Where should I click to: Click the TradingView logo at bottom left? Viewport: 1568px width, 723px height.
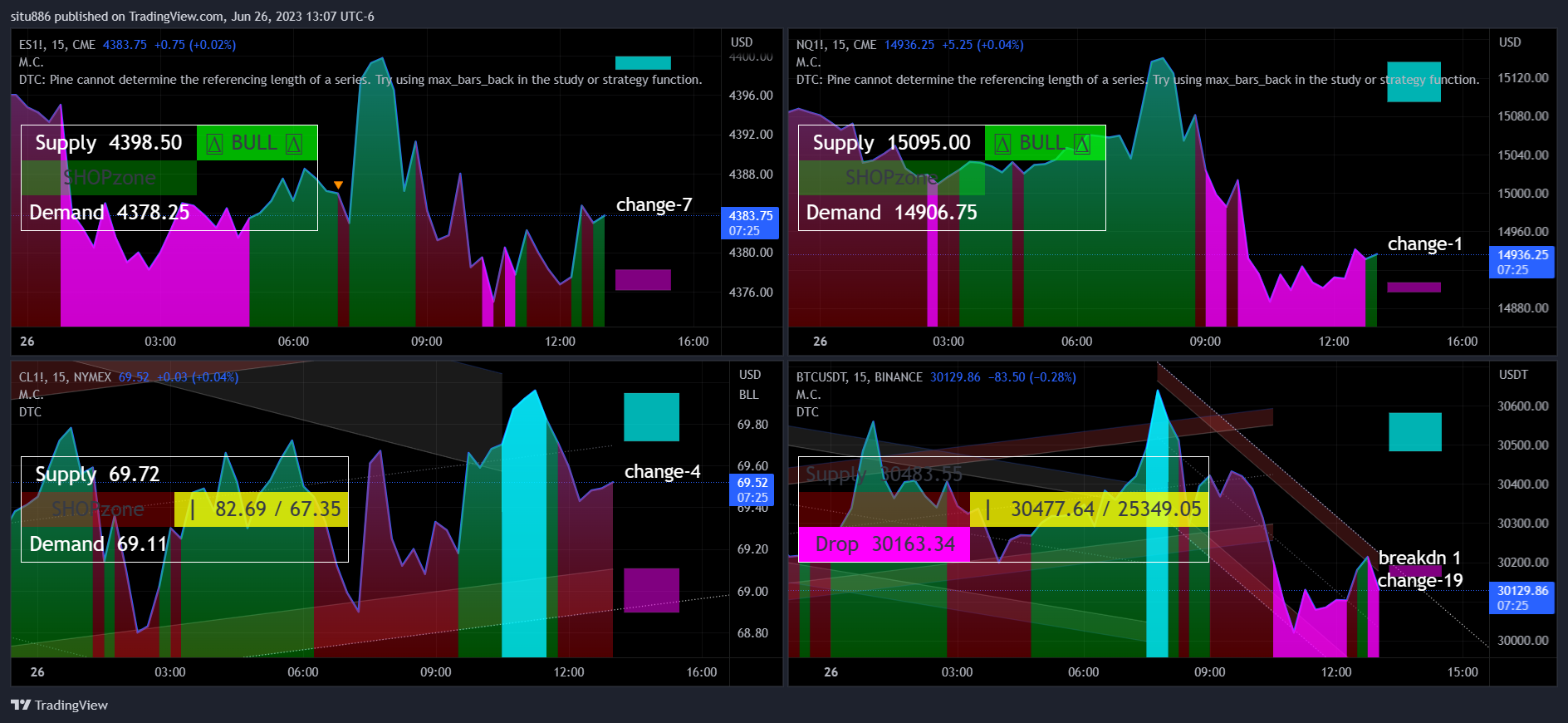coord(59,705)
